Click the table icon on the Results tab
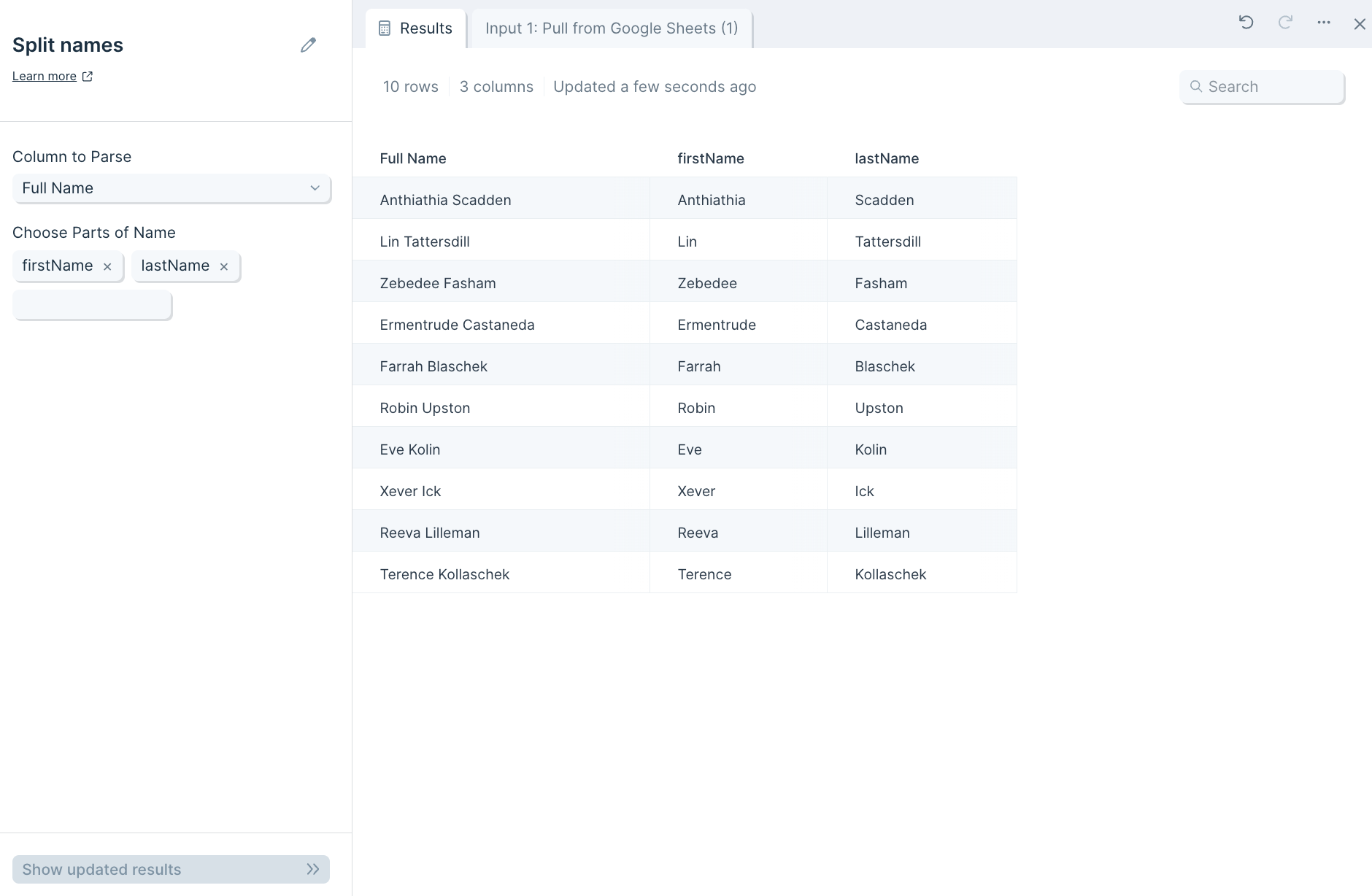Viewport: 1372px width, 896px height. point(385,28)
